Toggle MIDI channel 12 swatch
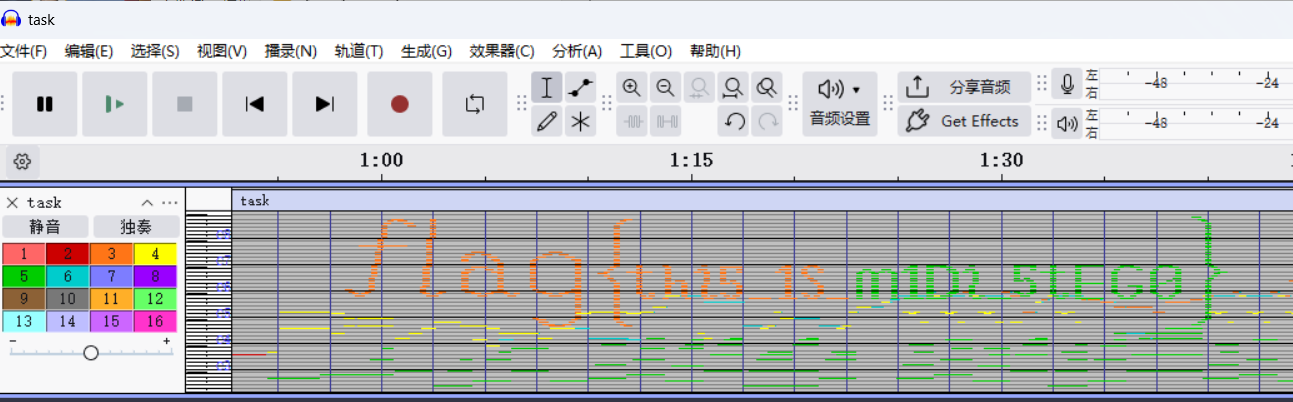This screenshot has height=402, width=1293. pyautogui.click(x=155, y=298)
